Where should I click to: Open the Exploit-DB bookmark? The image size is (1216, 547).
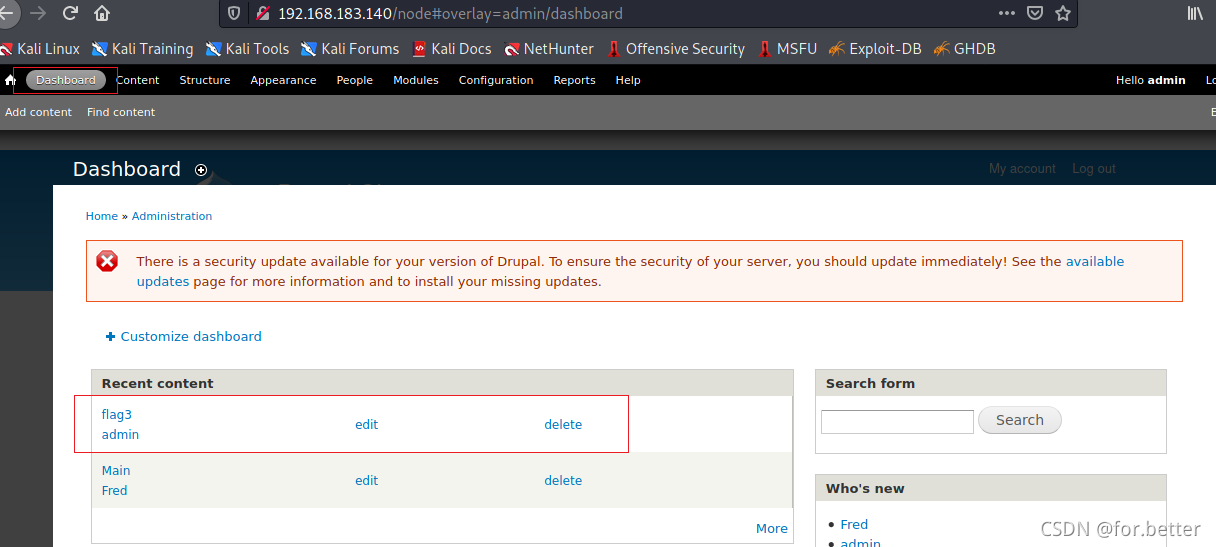[875, 49]
